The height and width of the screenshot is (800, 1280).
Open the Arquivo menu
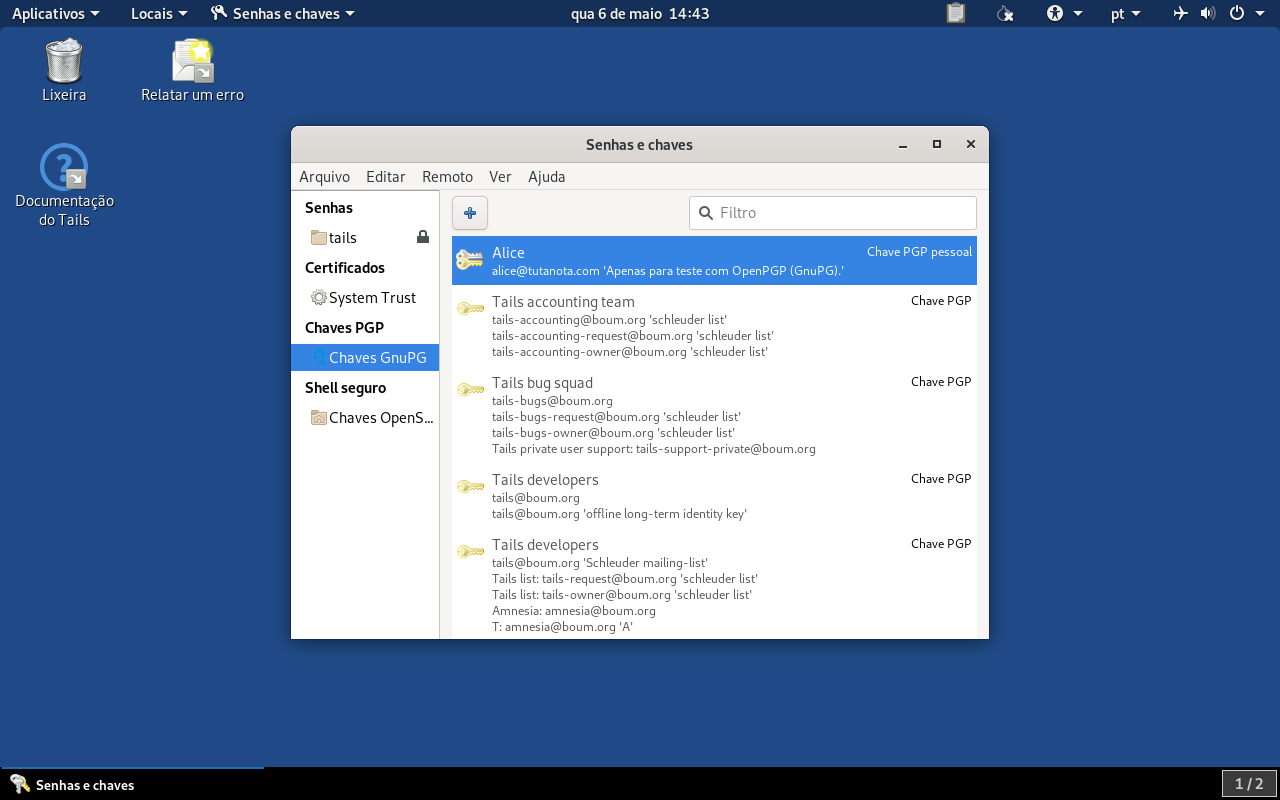(324, 176)
